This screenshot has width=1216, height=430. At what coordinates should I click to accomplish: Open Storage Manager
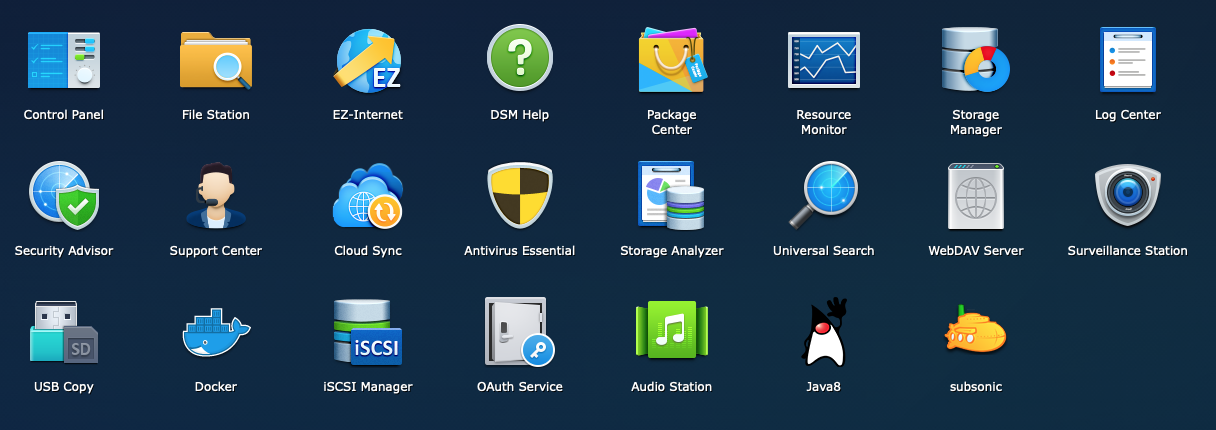976,60
